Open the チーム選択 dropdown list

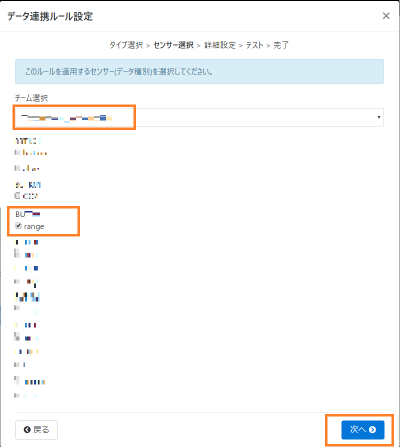[x=199, y=117]
